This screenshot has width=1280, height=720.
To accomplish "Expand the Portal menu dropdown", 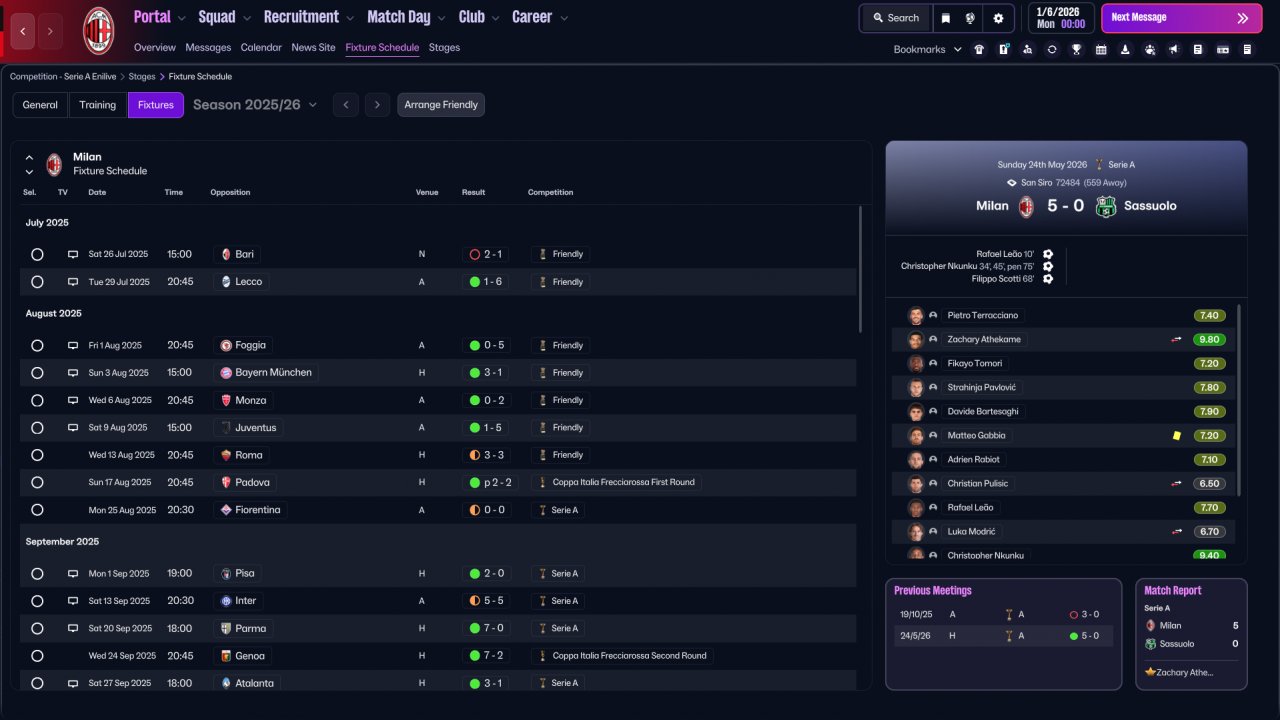I will [181, 18].
